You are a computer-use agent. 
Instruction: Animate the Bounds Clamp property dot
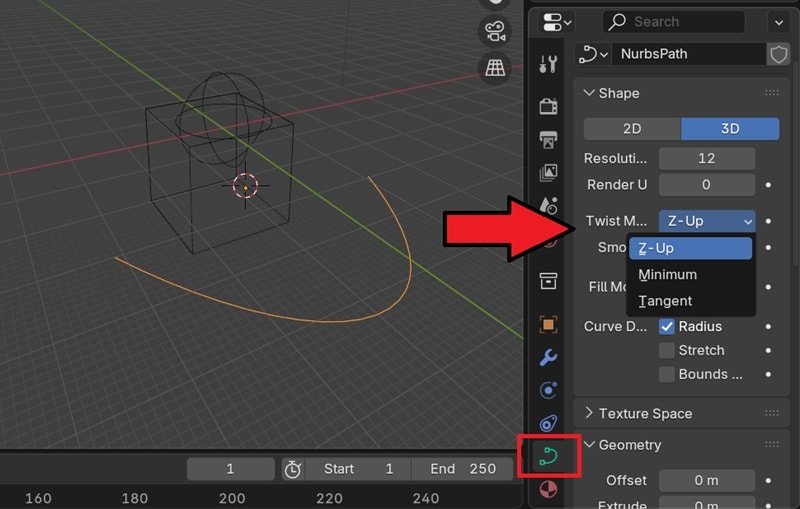pyautogui.click(x=768, y=374)
